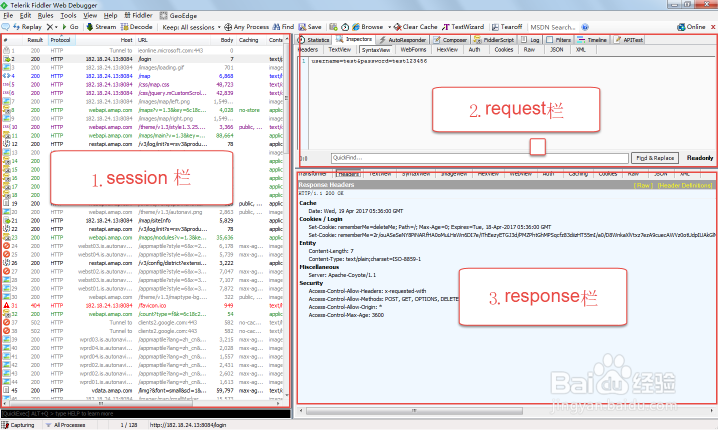
Task: Select the request WebForms inspector tab
Action: point(413,49)
